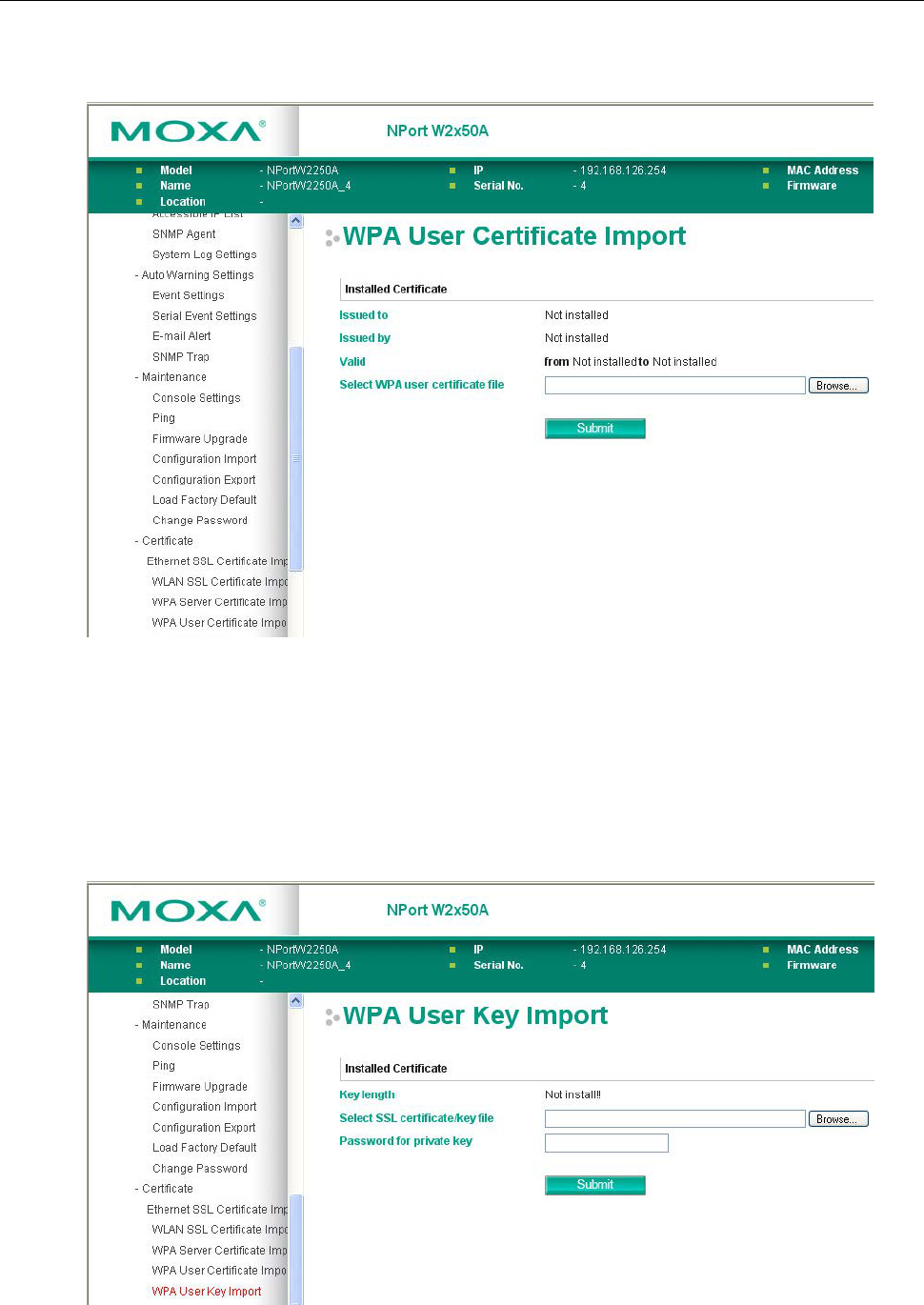
Task: Click NPort W2x50A title in top screenshot
Action: pyautogui.click(x=437, y=131)
